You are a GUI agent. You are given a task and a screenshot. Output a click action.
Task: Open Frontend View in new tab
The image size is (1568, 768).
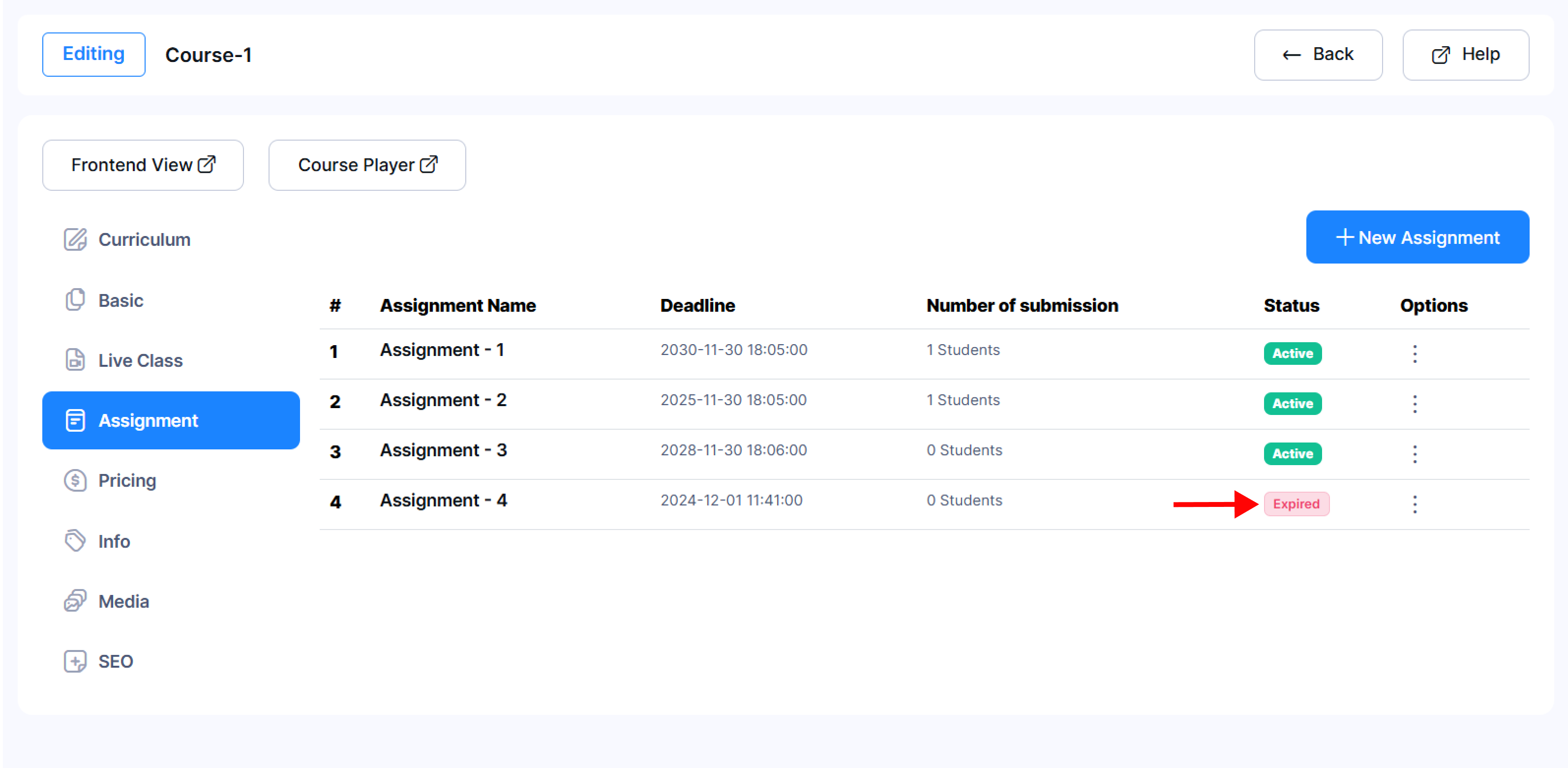coord(143,165)
